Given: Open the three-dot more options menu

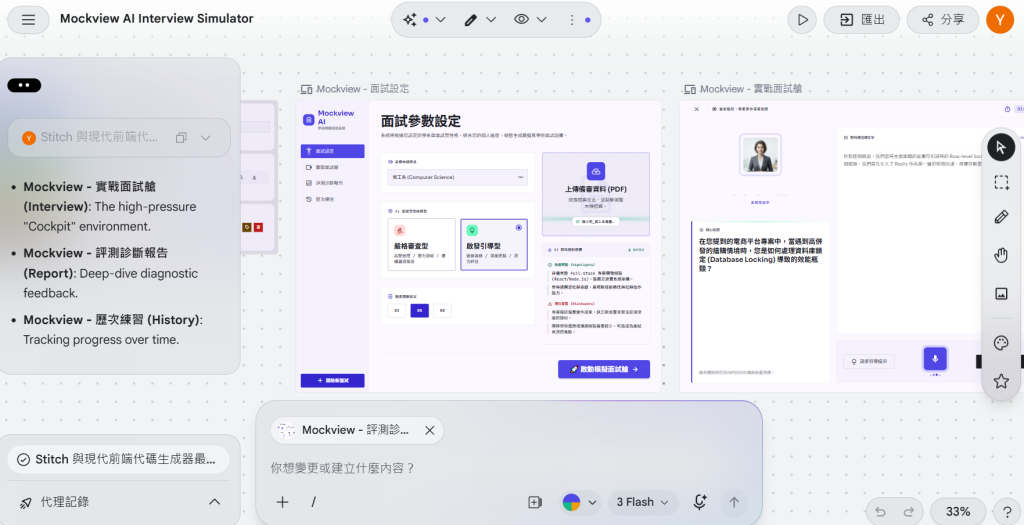Looking at the screenshot, I should (x=573, y=20).
